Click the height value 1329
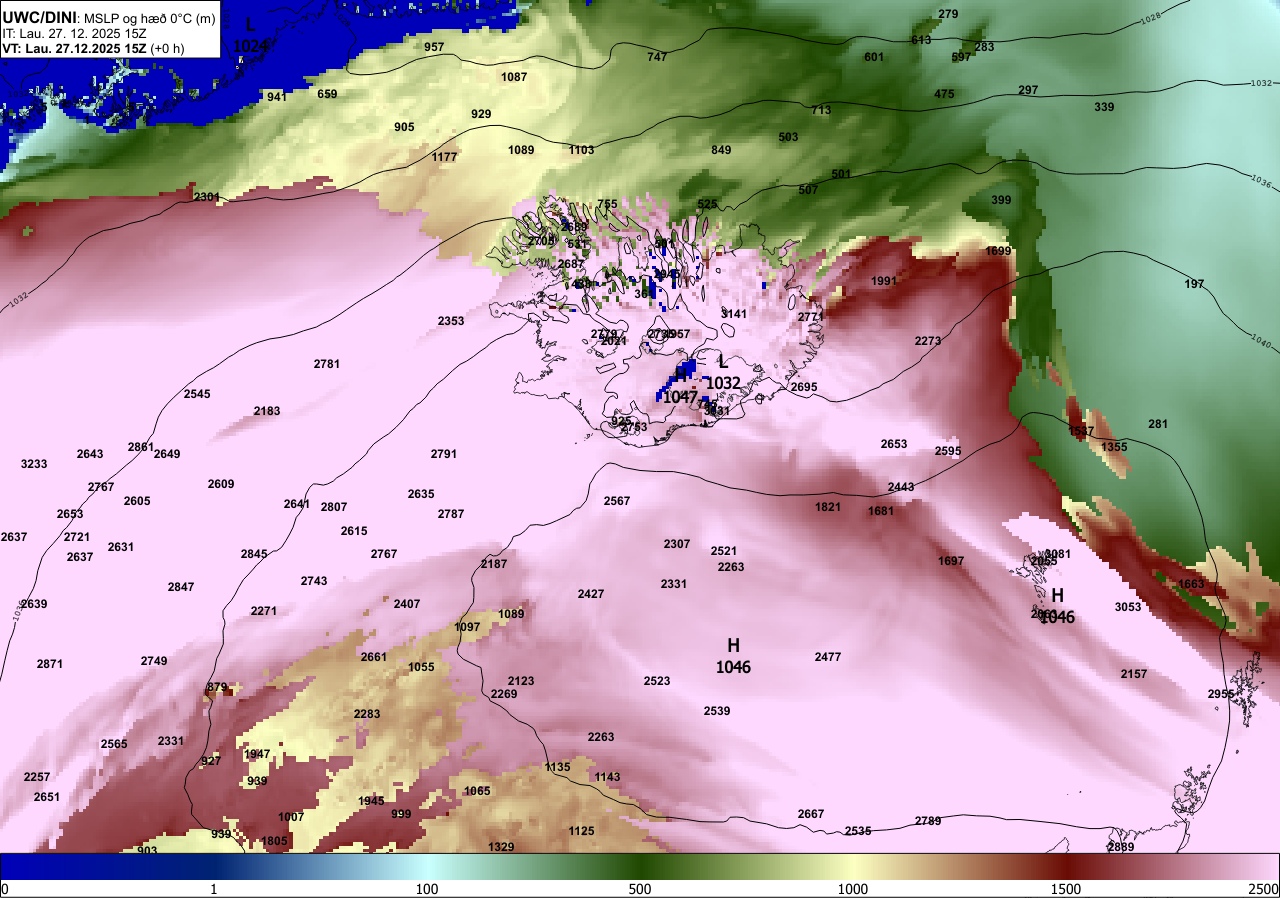The width and height of the screenshot is (1280, 898). pos(501,847)
